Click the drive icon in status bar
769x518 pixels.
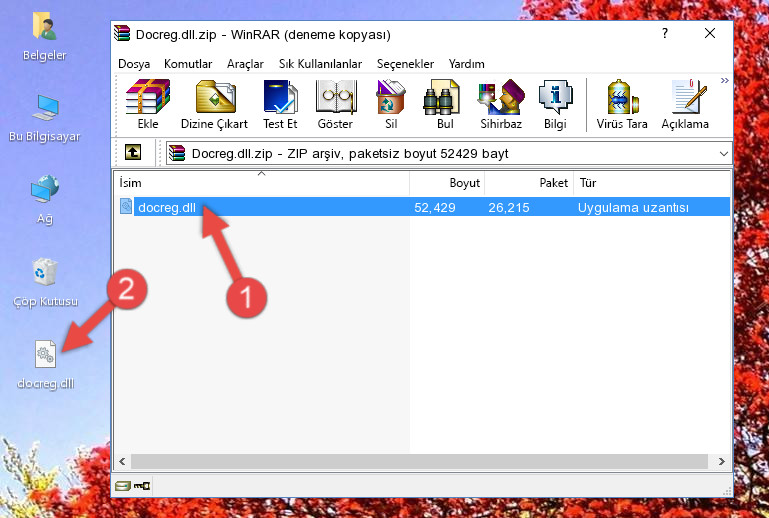(x=123, y=486)
